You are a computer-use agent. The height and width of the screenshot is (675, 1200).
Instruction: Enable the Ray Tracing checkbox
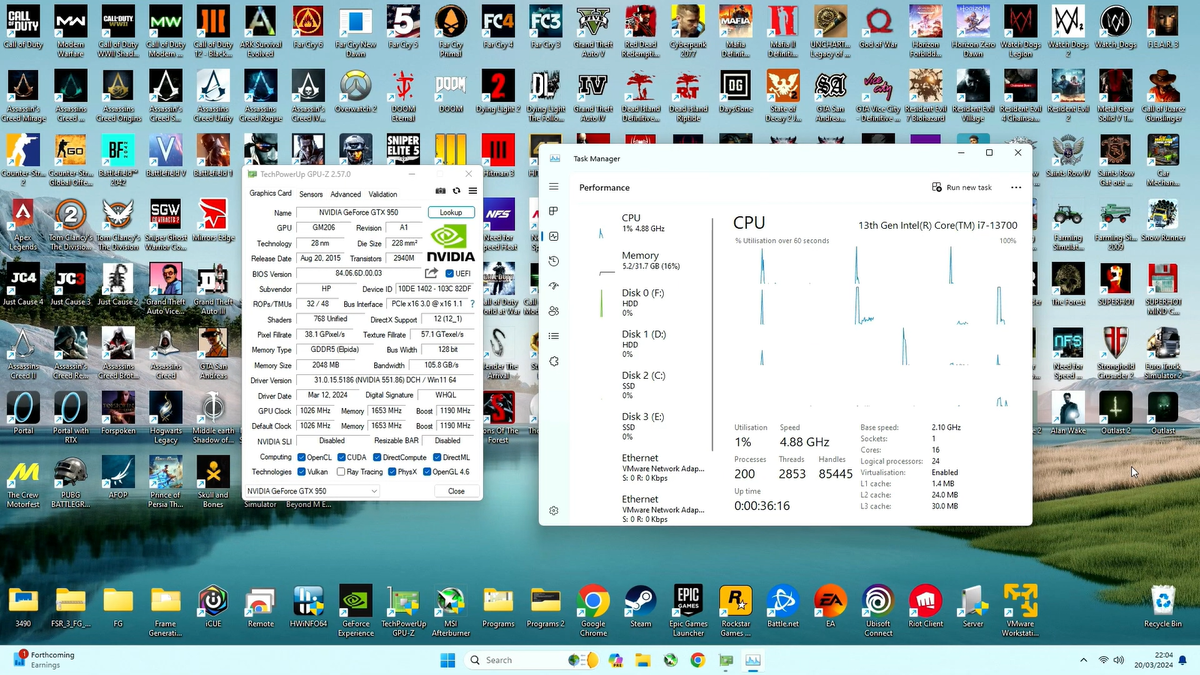click(341, 471)
